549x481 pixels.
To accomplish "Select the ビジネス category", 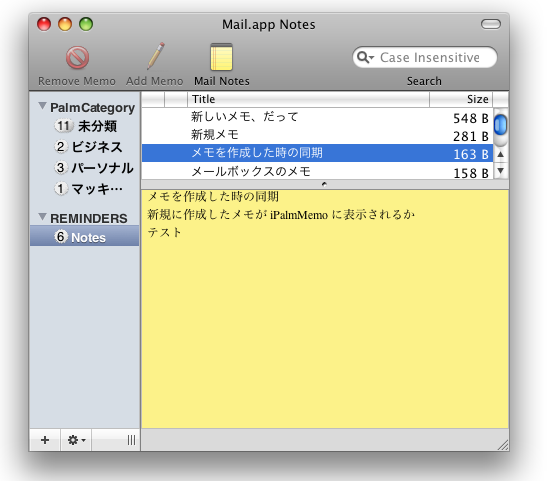I will (88, 147).
